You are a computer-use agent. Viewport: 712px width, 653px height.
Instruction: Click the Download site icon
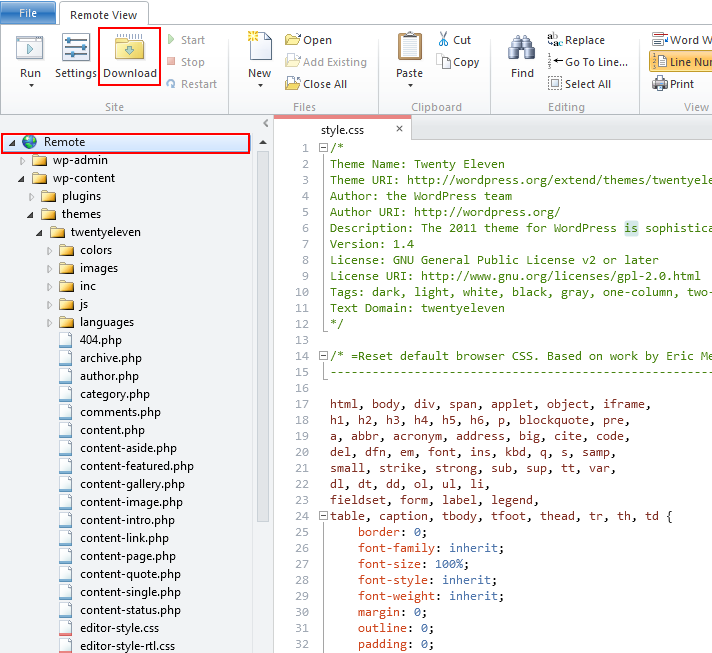129,47
